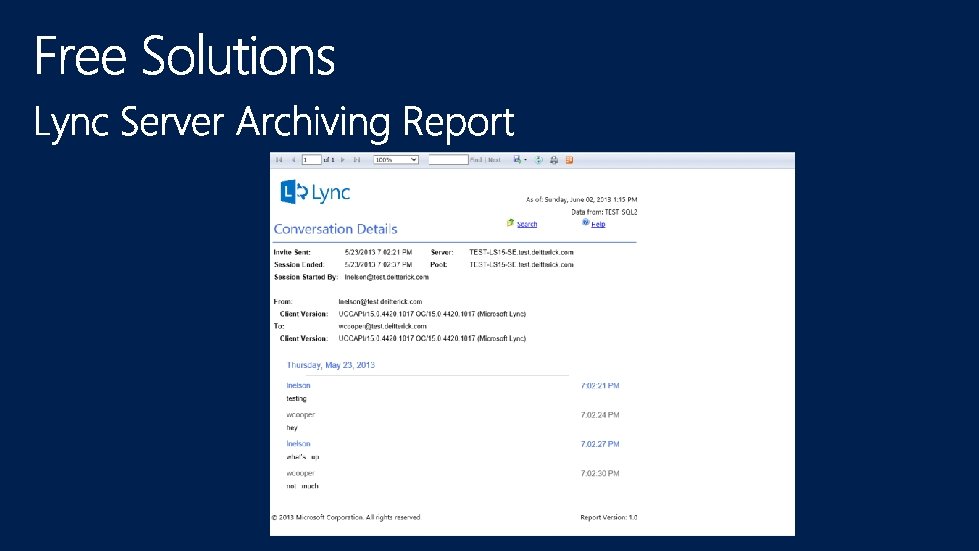
Task: Open the 100% zoom dropdown
Action: pos(396,160)
